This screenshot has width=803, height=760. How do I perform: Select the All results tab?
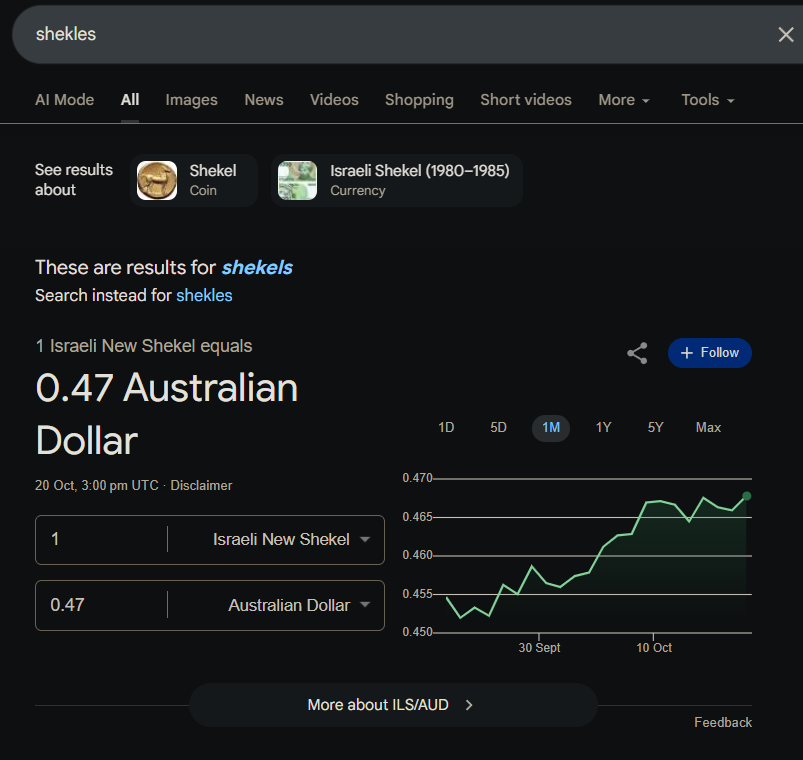130,99
